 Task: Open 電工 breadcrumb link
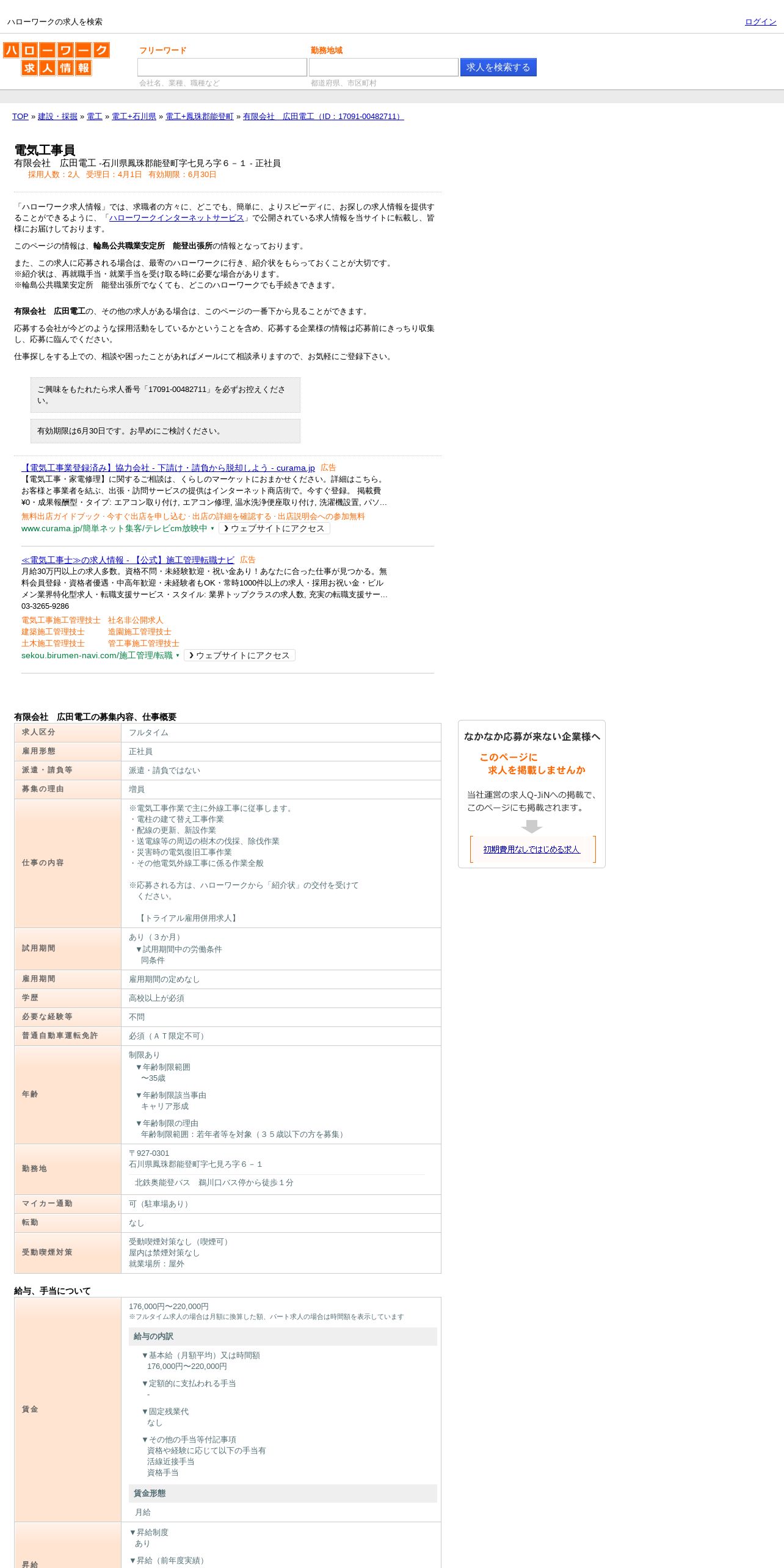[95, 117]
